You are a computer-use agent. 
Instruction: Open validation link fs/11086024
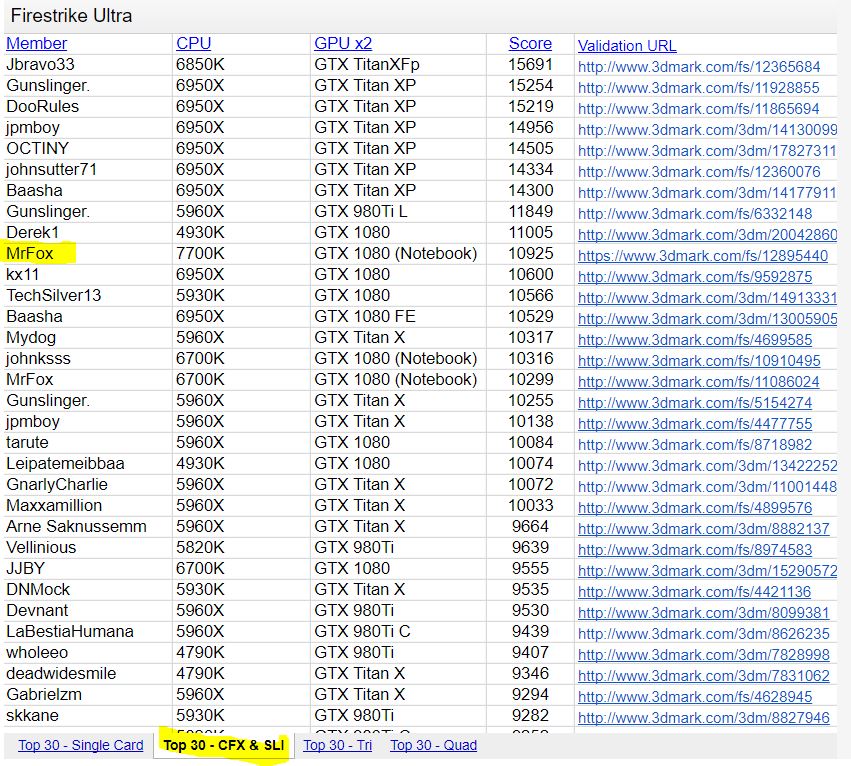[x=698, y=382]
